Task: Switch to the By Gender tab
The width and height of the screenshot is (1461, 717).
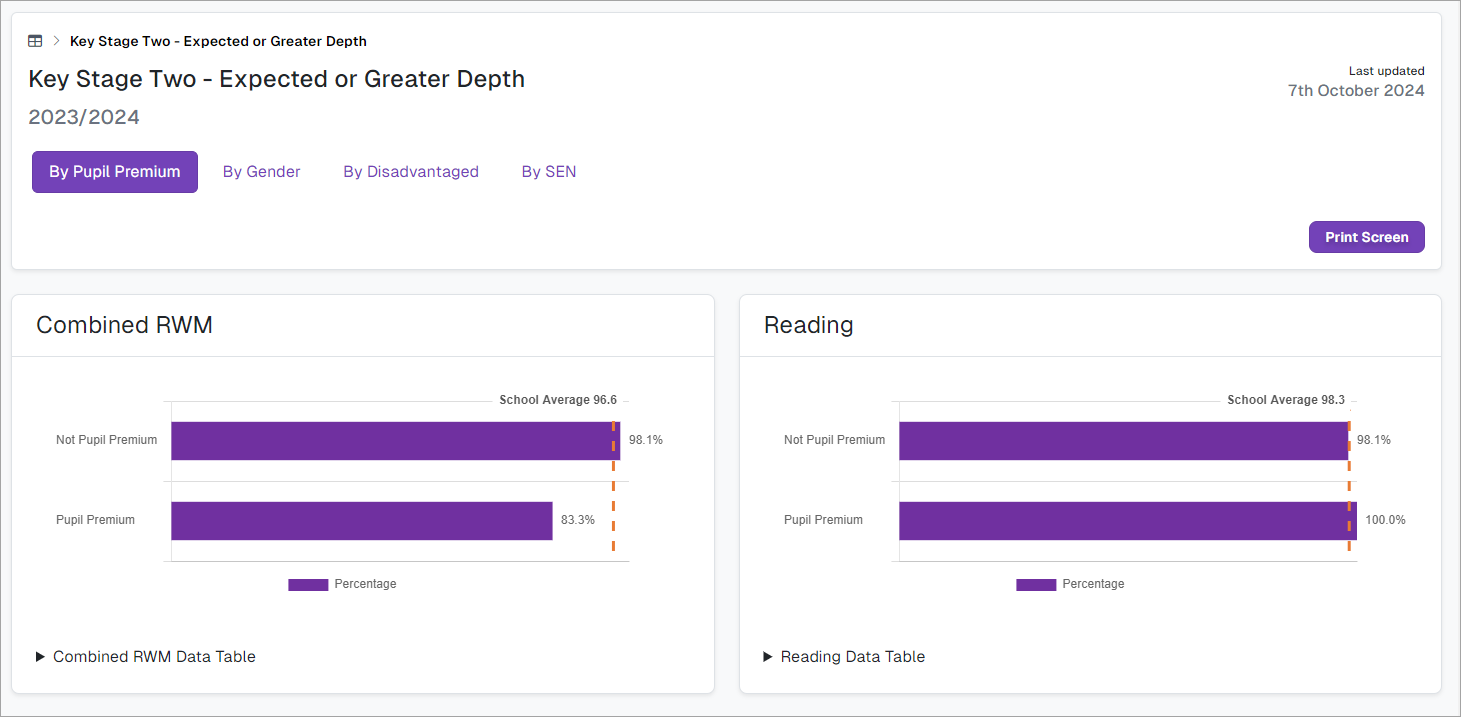Action: tap(261, 172)
